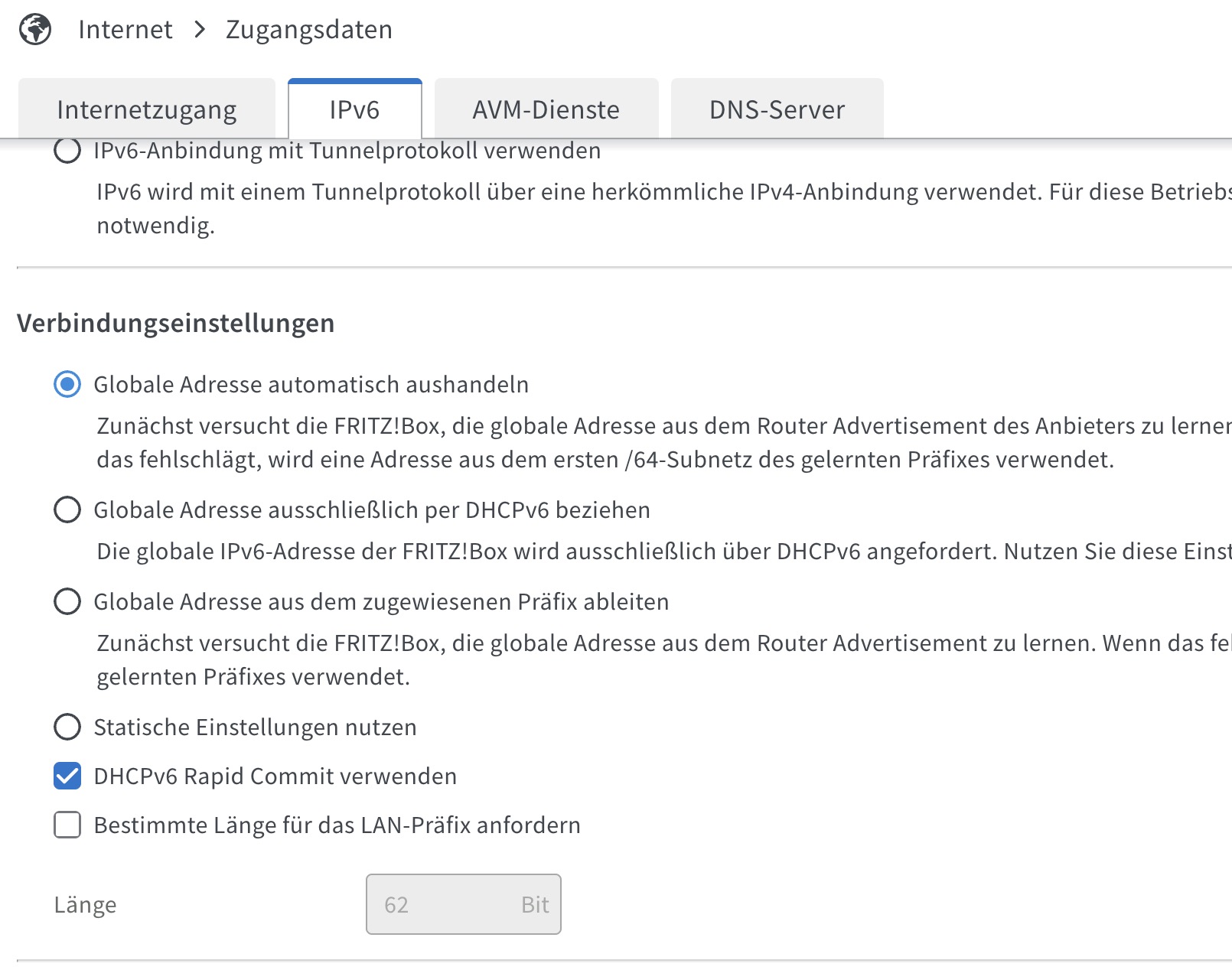This screenshot has height=970, width=1232.
Task: Choose Globale Adresse ausschließlich per DHCPv6 beziehen
Action: (67, 509)
